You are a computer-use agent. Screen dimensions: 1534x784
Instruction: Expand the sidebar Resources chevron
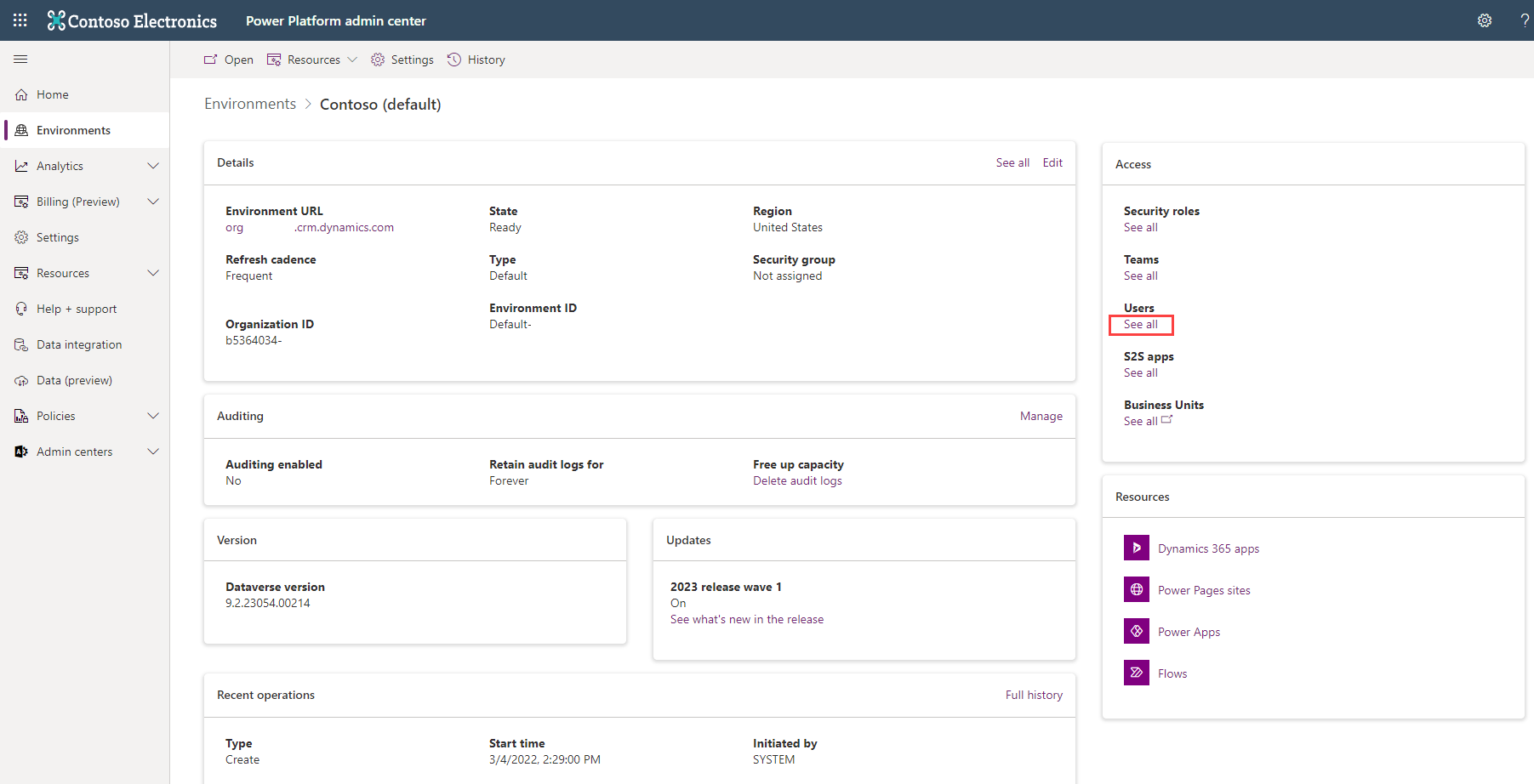pyautogui.click(x=153, y=273)
